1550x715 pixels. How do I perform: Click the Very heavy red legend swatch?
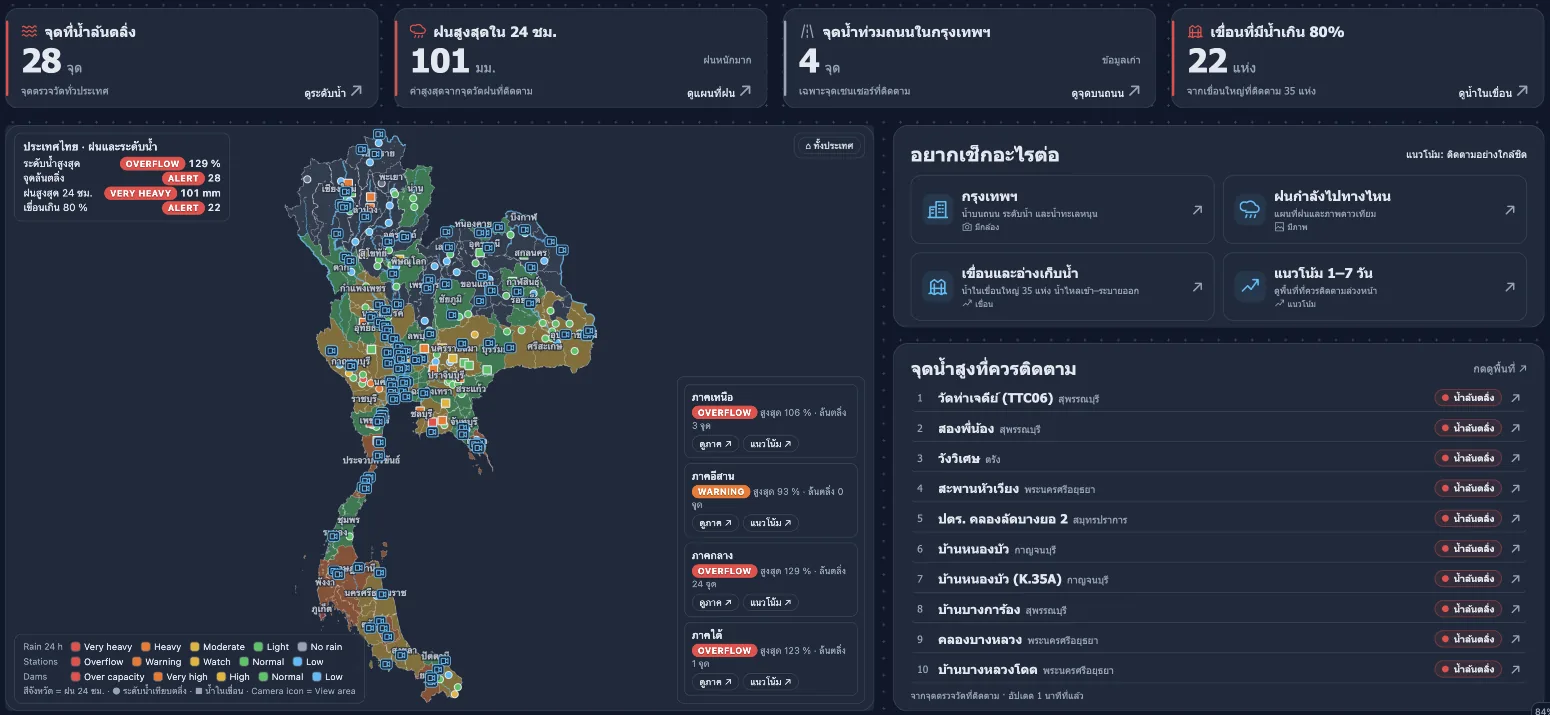tap(75, 647)
